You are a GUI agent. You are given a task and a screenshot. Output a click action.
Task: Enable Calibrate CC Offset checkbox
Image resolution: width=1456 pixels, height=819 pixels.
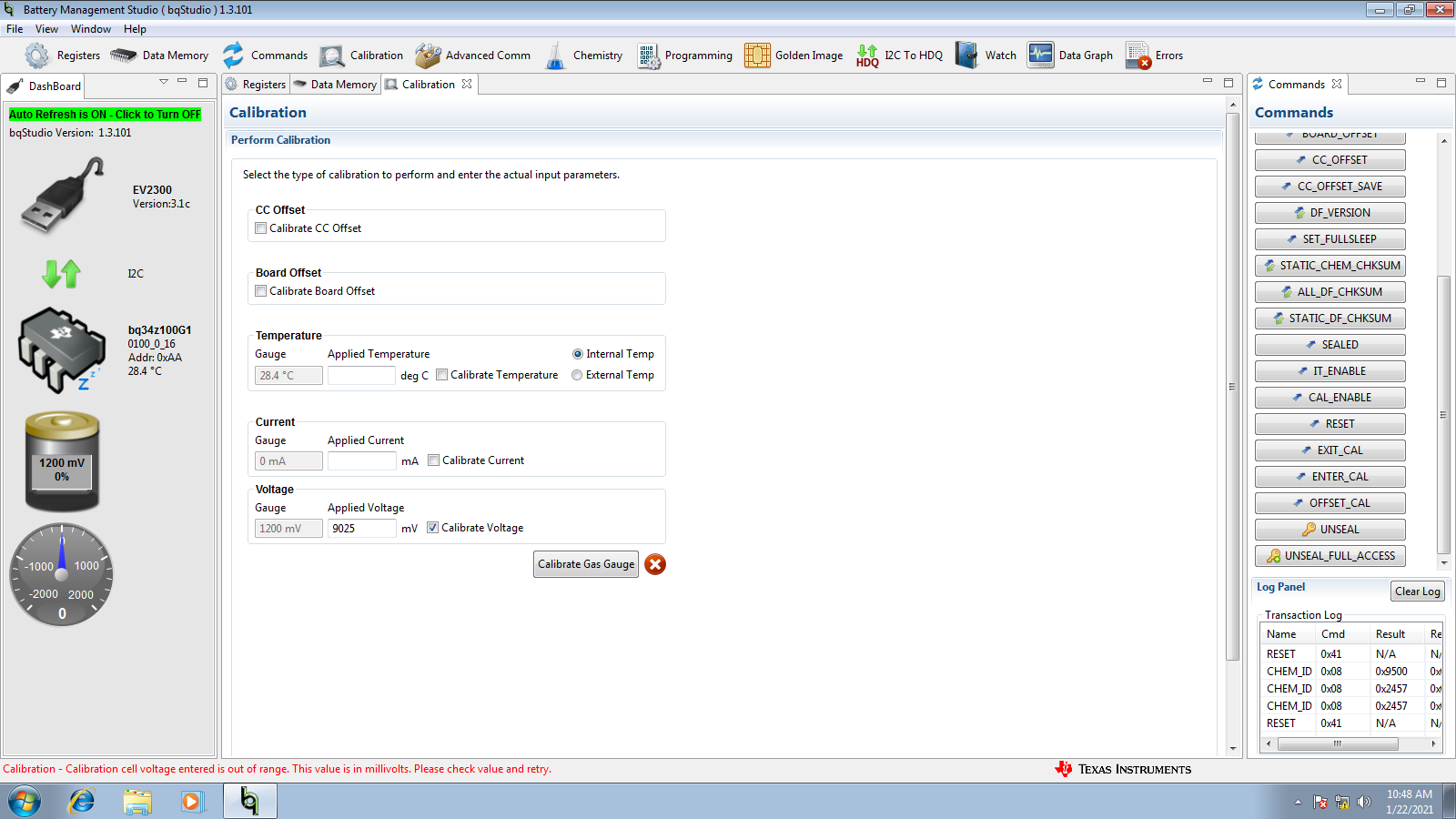[x=261, y=228]
